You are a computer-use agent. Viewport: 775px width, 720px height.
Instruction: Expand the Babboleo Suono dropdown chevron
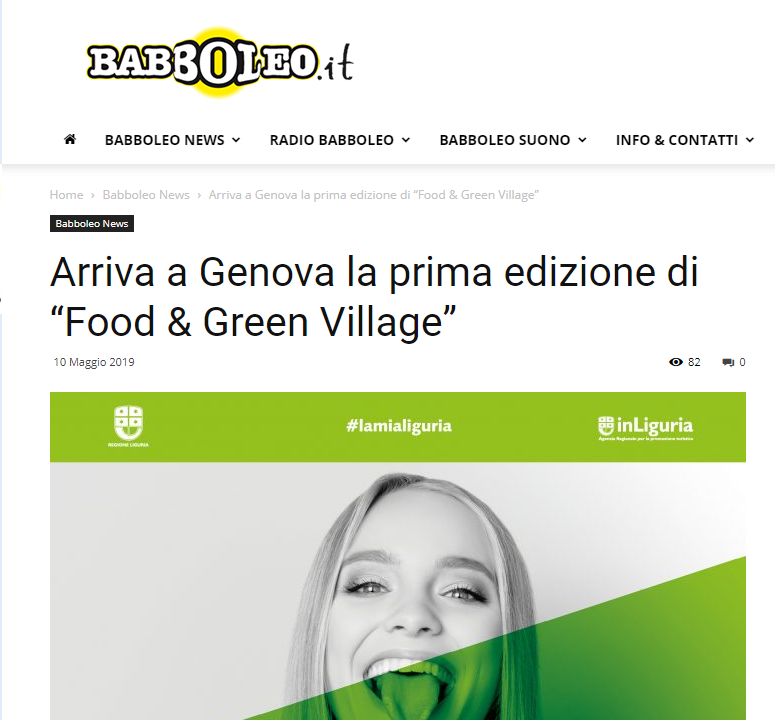click(583, 140)
